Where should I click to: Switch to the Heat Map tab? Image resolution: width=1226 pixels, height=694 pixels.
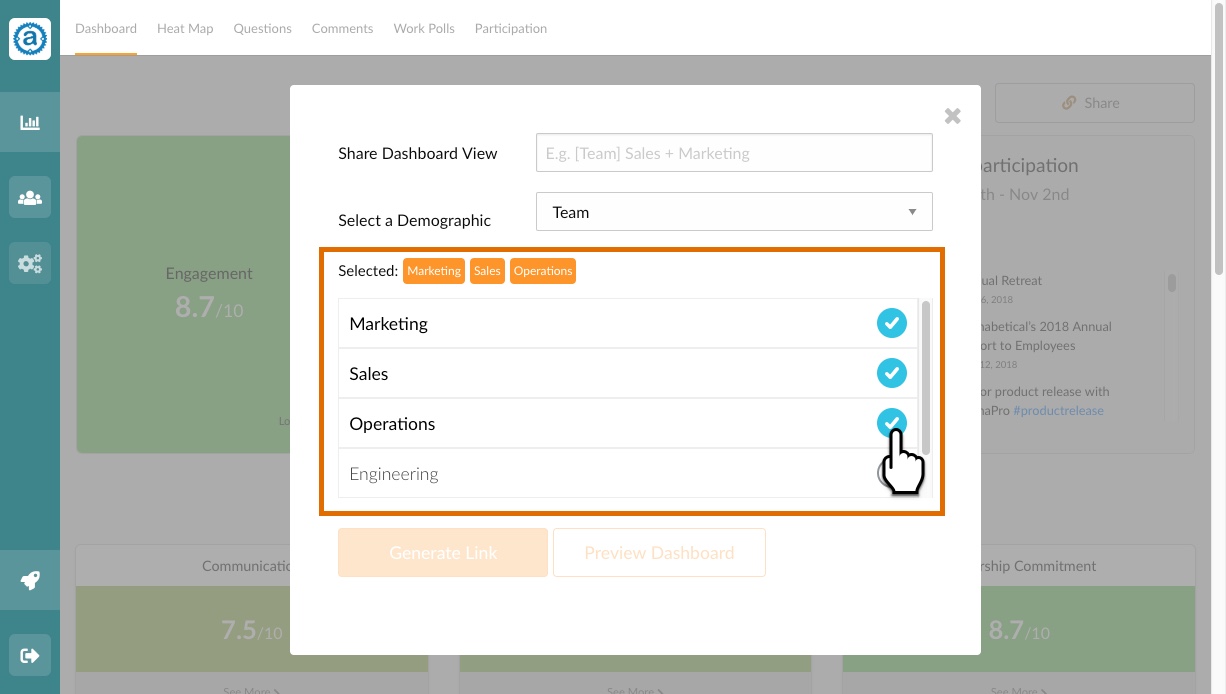(185, 28)
